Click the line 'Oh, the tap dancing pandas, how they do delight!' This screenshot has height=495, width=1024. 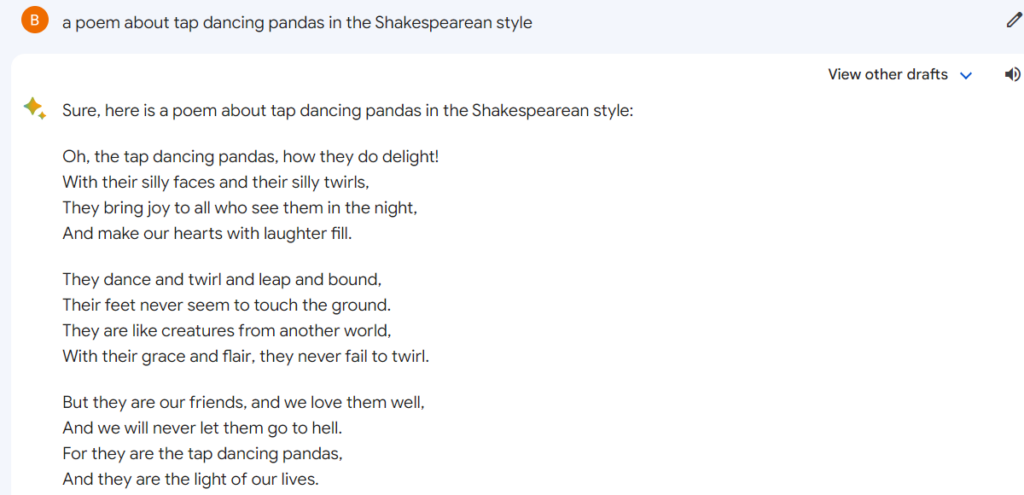(251, 157)
